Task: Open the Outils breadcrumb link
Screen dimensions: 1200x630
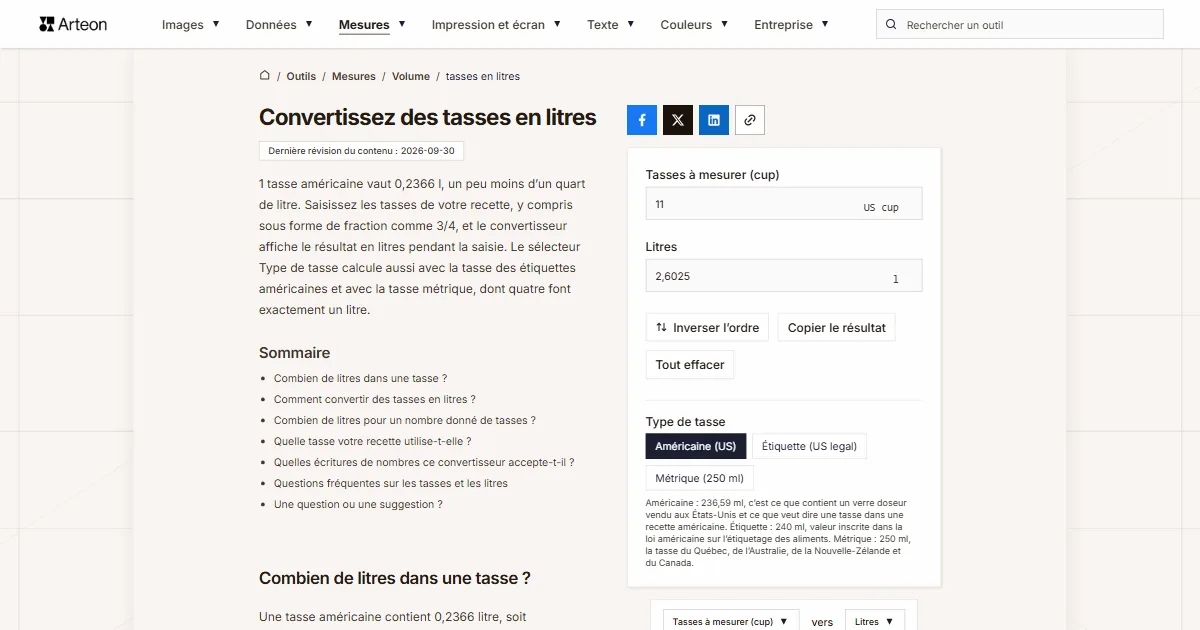Action: tap(301, 76)
